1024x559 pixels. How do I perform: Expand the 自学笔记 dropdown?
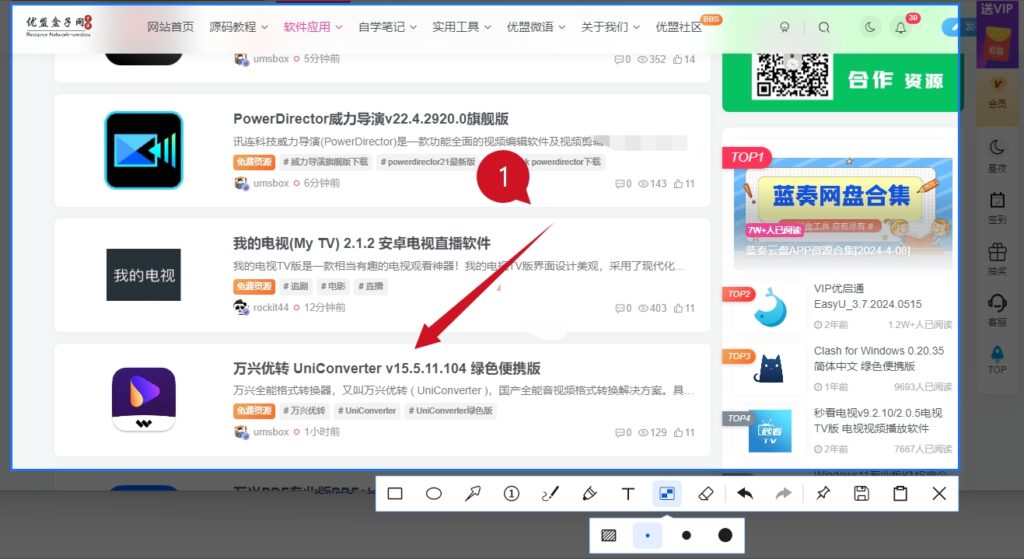[387, 27]
